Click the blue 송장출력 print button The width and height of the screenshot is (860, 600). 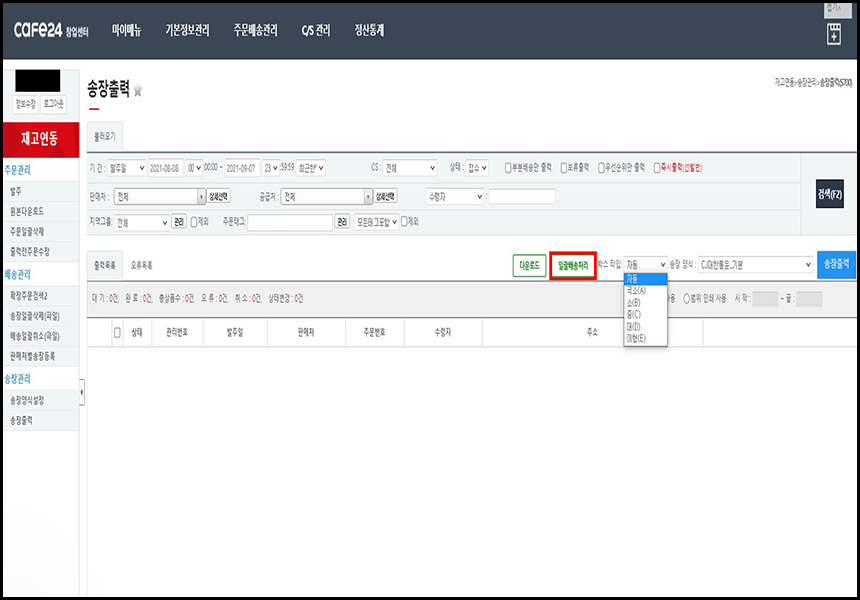(836, 265)
